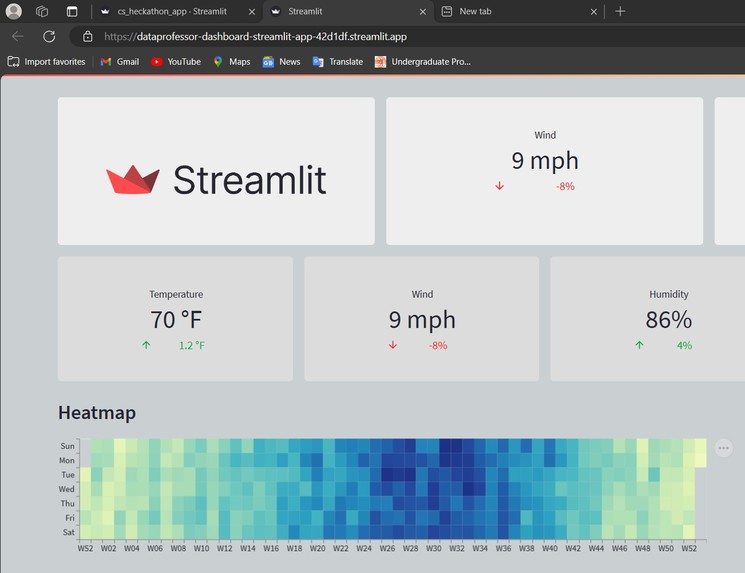Screen dimensions: 745x573
Task: Click the W40 axis label
Action: tap(550, 548)
